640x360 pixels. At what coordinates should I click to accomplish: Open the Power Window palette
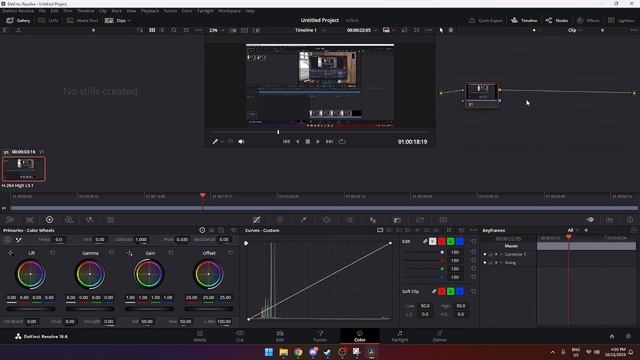coord(327,220)
